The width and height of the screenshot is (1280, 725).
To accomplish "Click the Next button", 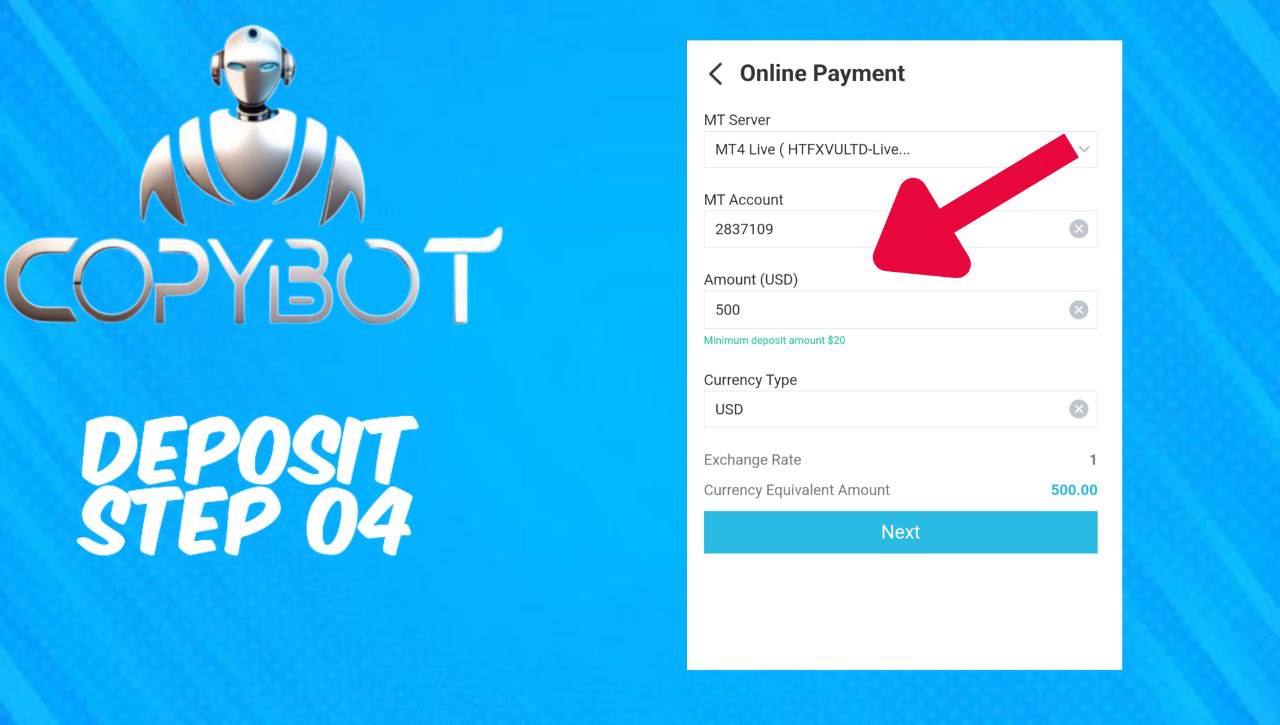I will tap(900, 532).
